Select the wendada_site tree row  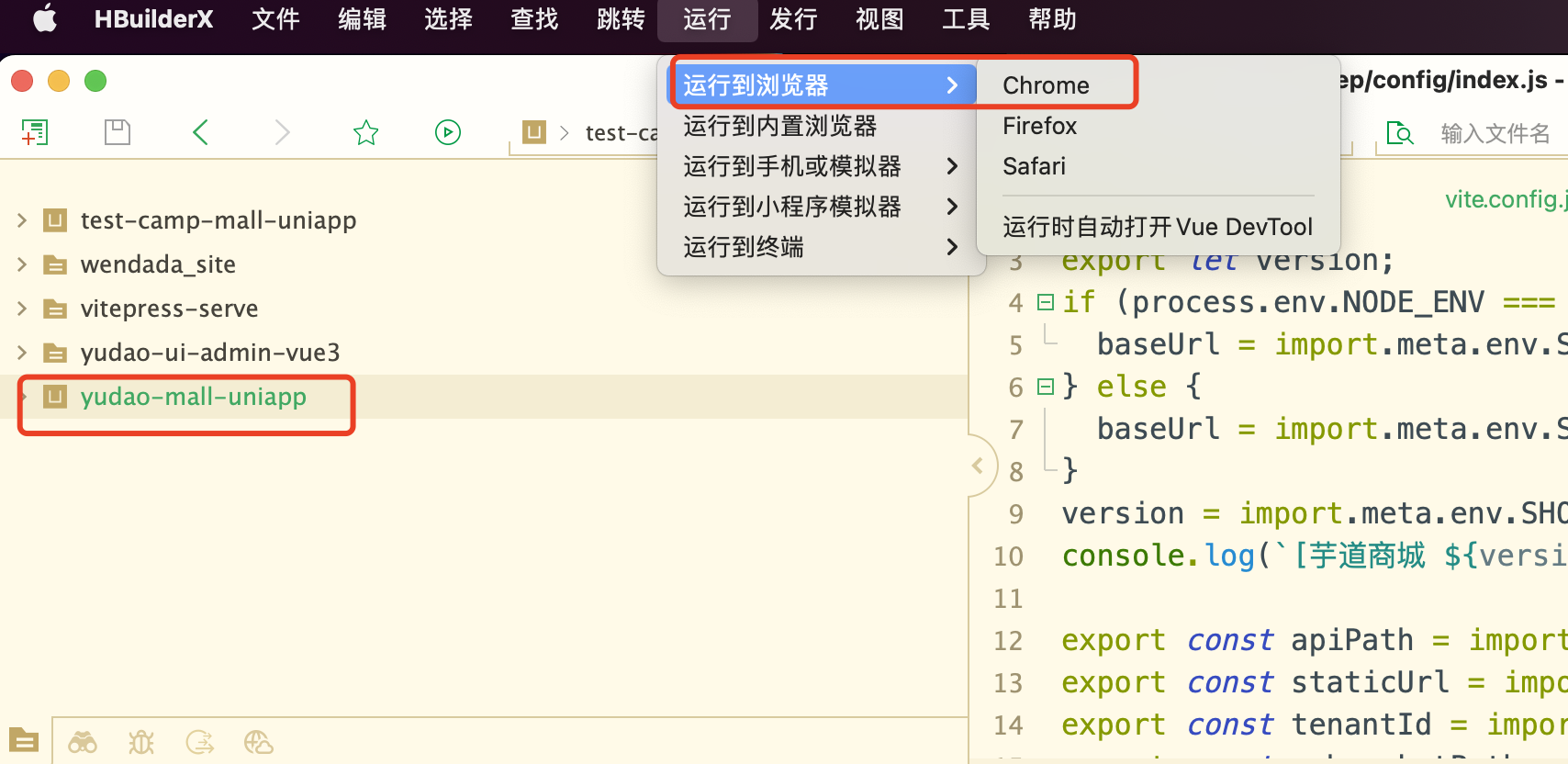click(484, 264)
